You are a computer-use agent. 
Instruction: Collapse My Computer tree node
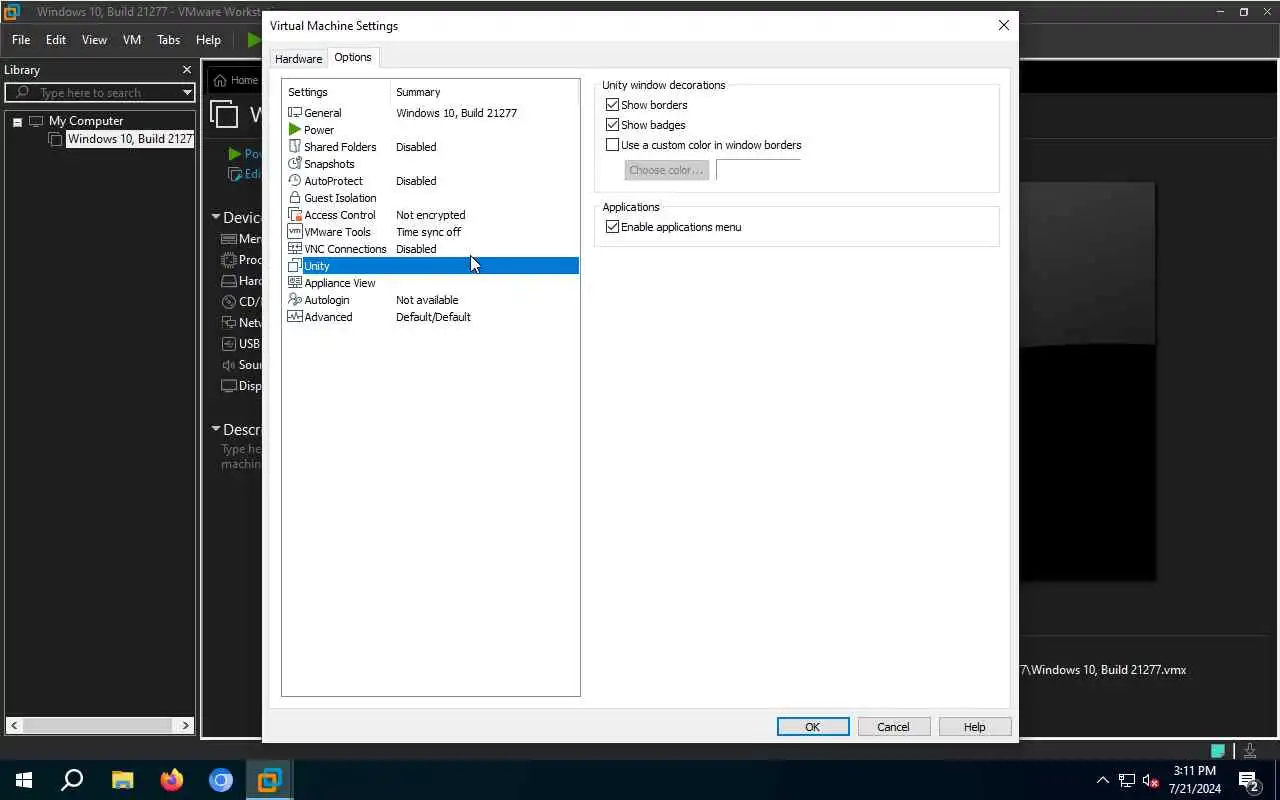tap(17, 122)
